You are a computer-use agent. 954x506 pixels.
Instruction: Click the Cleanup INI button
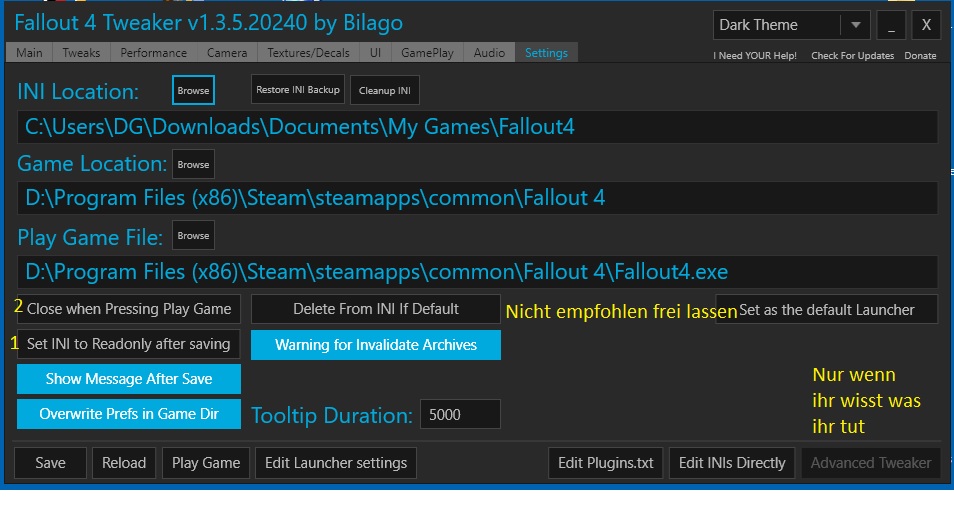385,90
